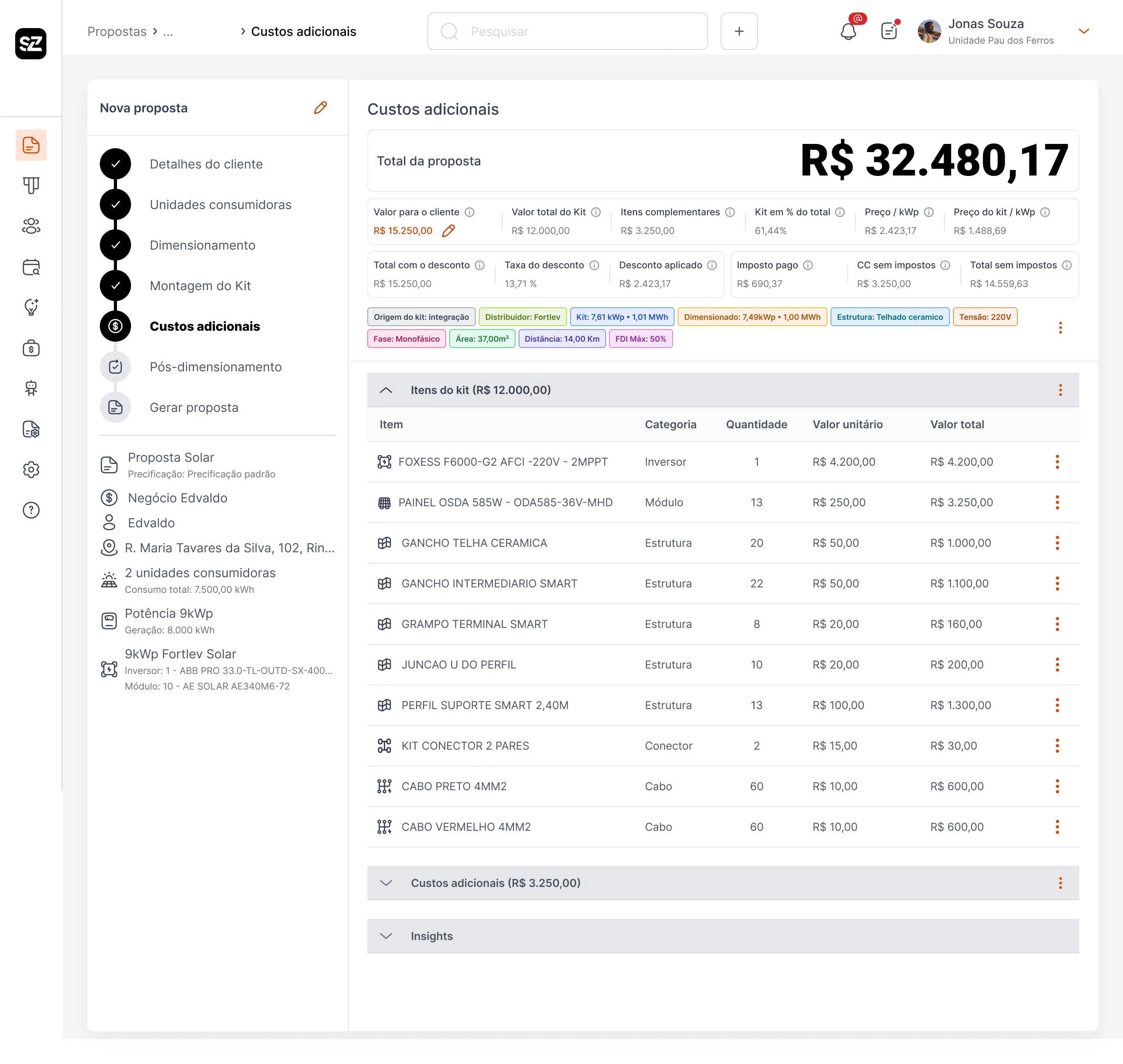Focus the Pesquisar search field
This screenshot has width=1123, height=1064.
click(x=567, y=31)
